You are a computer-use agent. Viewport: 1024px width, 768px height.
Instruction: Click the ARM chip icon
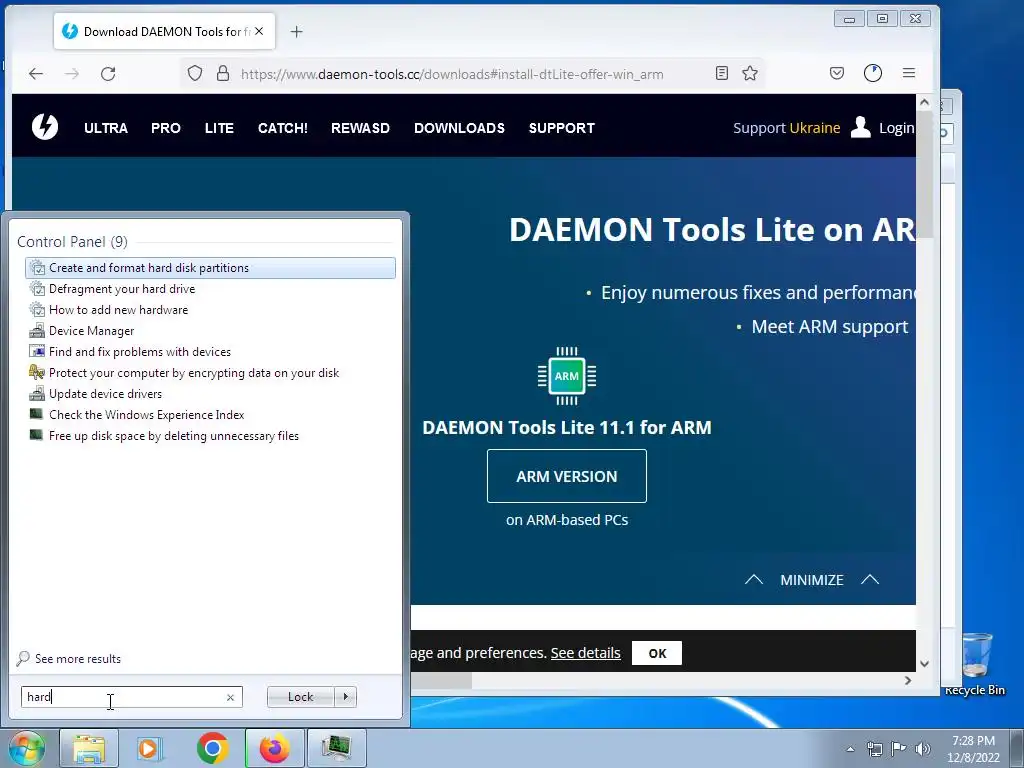coord(567,376)
